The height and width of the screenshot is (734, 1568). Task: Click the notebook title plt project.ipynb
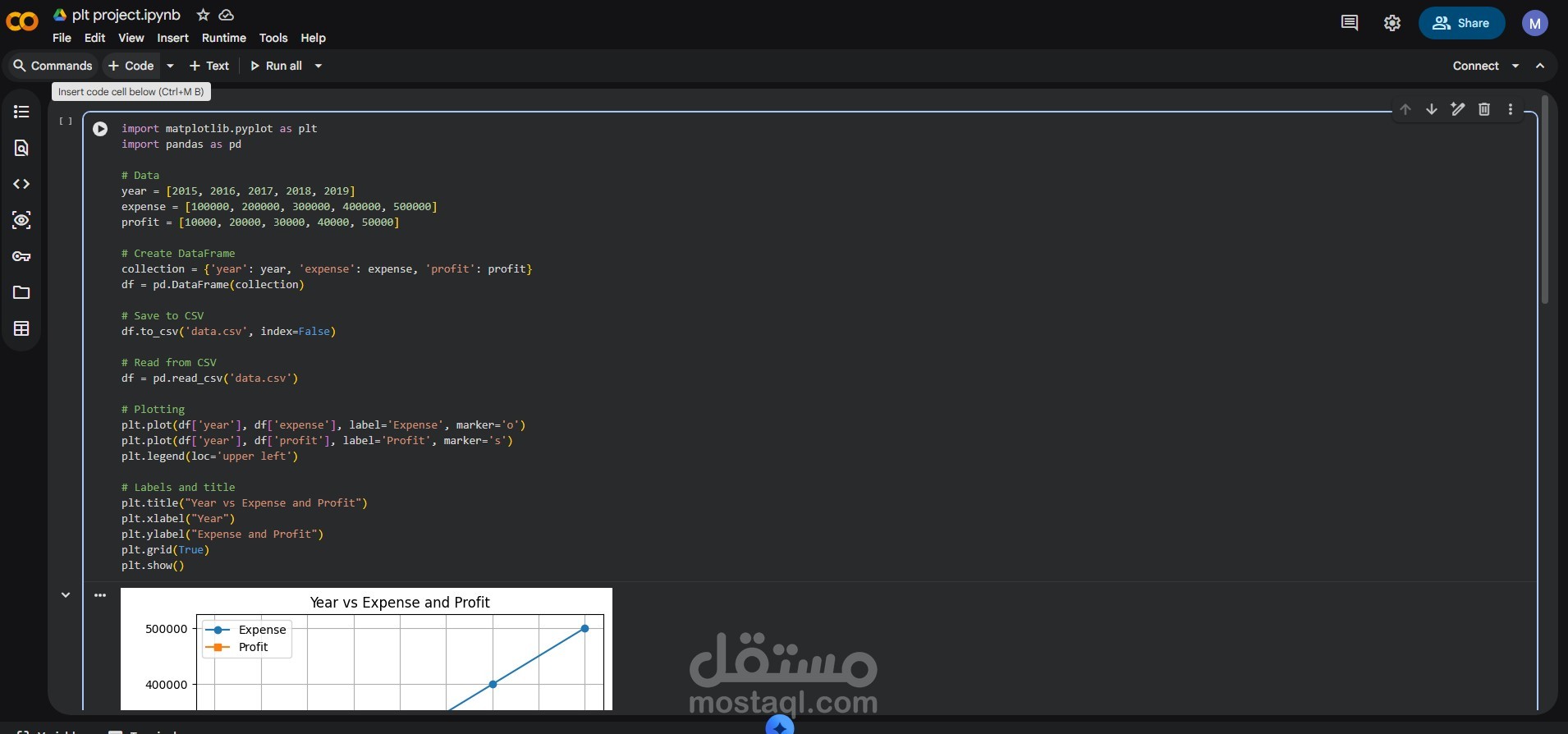[x=126, y=15]
